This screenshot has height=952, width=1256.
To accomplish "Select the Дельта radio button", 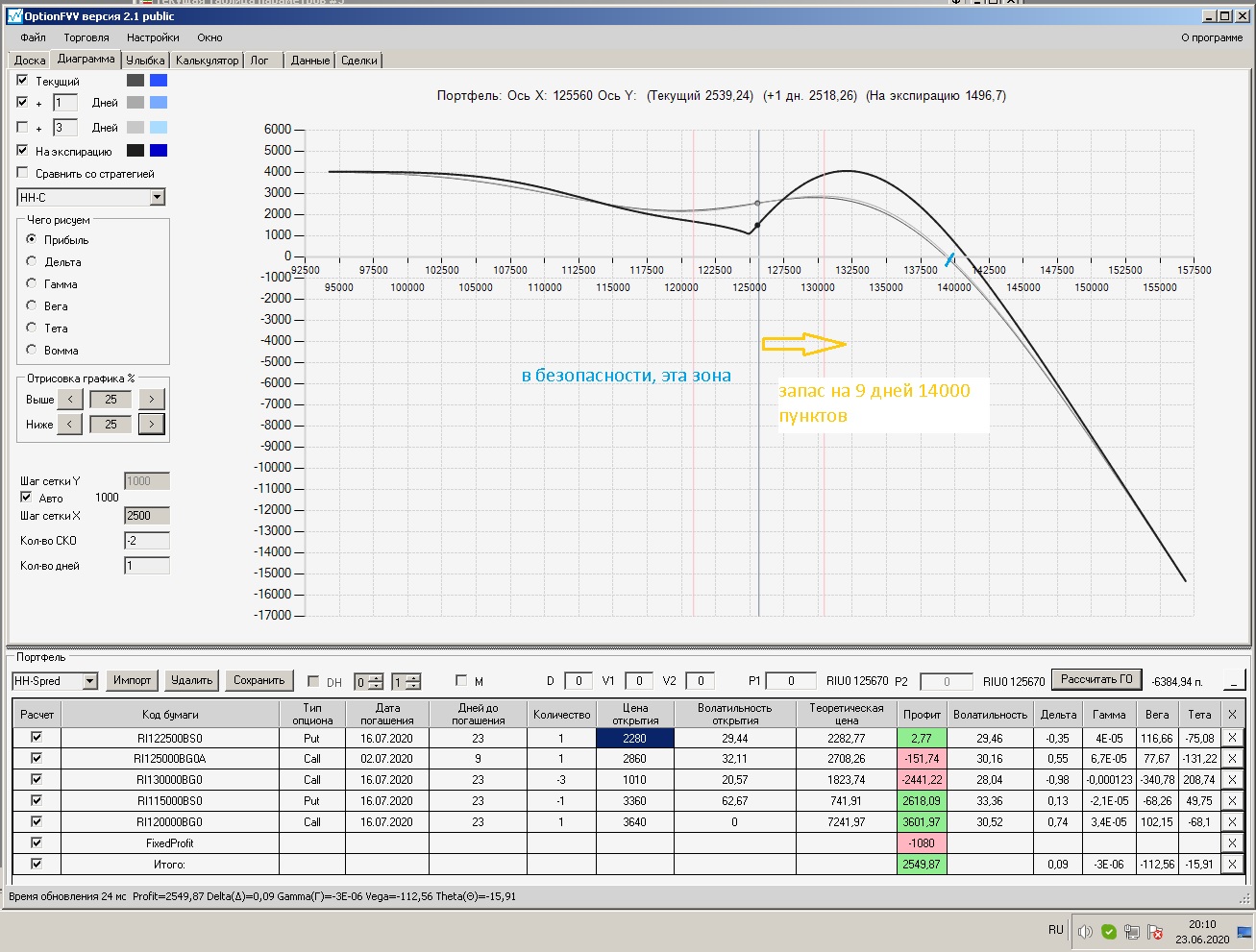I will (x=32, y=261).
